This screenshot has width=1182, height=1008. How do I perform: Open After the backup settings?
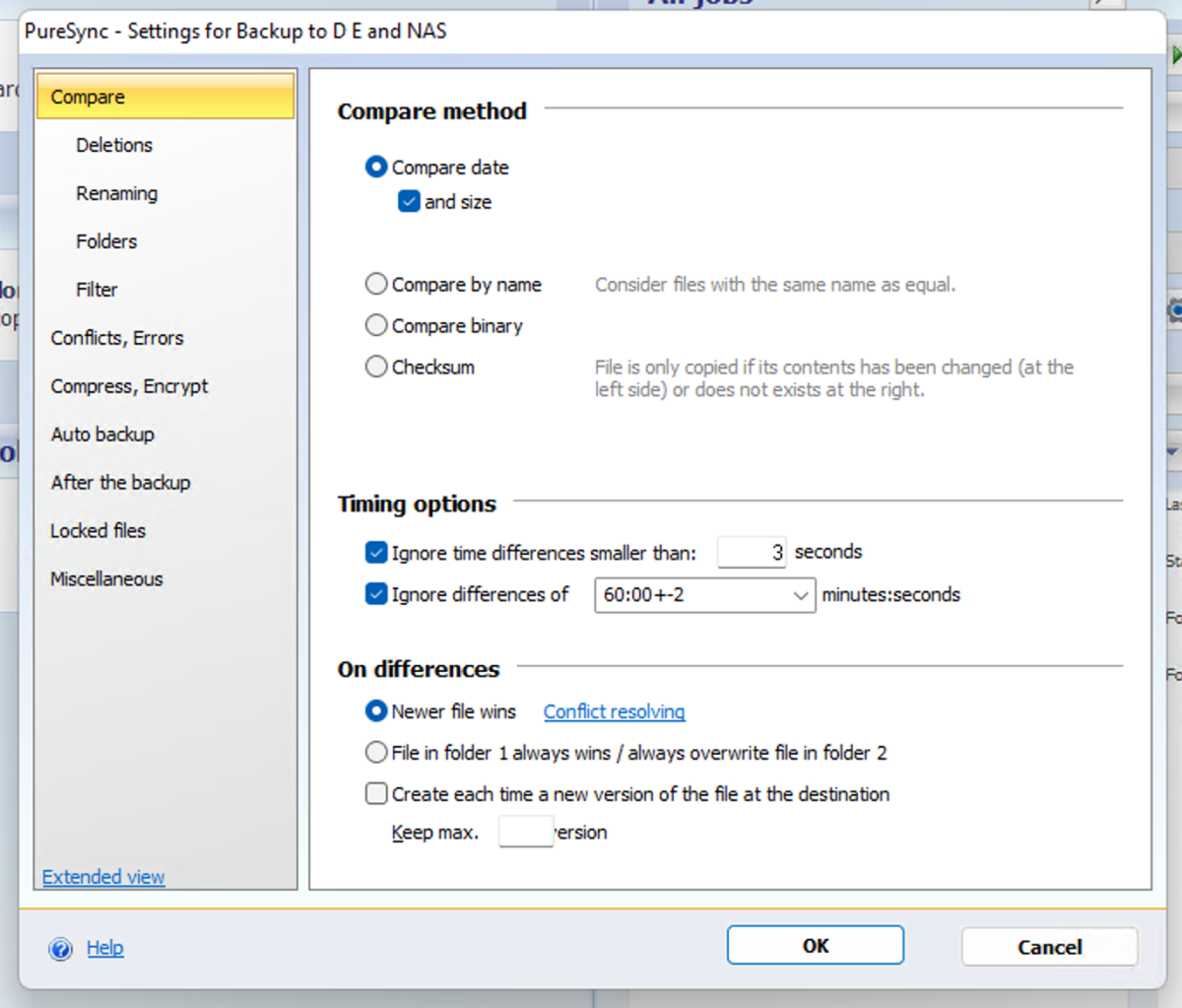[x=120, y=483]
